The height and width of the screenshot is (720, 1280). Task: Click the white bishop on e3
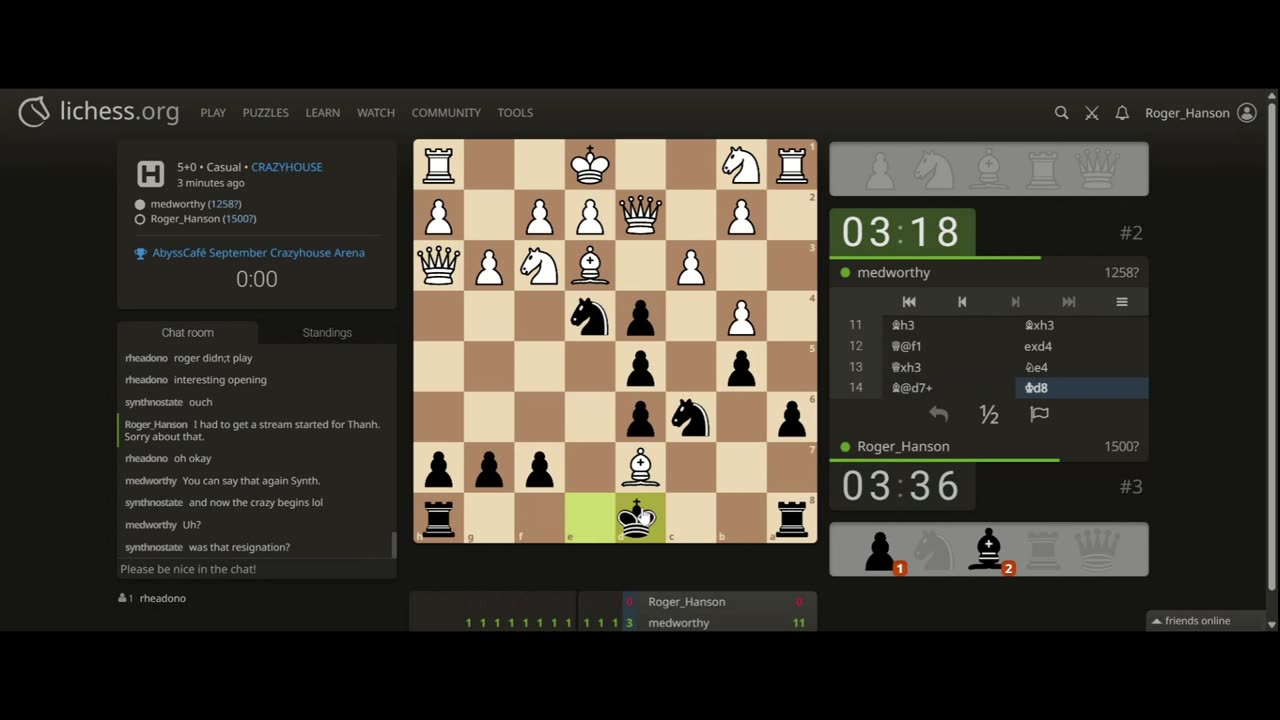pyautogui.click(x=589, y=266)
